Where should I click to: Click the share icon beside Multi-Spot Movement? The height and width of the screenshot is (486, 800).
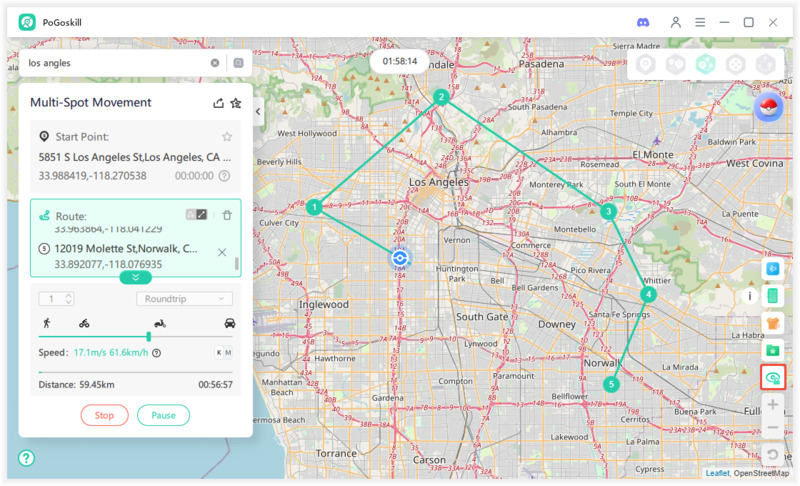219,103
